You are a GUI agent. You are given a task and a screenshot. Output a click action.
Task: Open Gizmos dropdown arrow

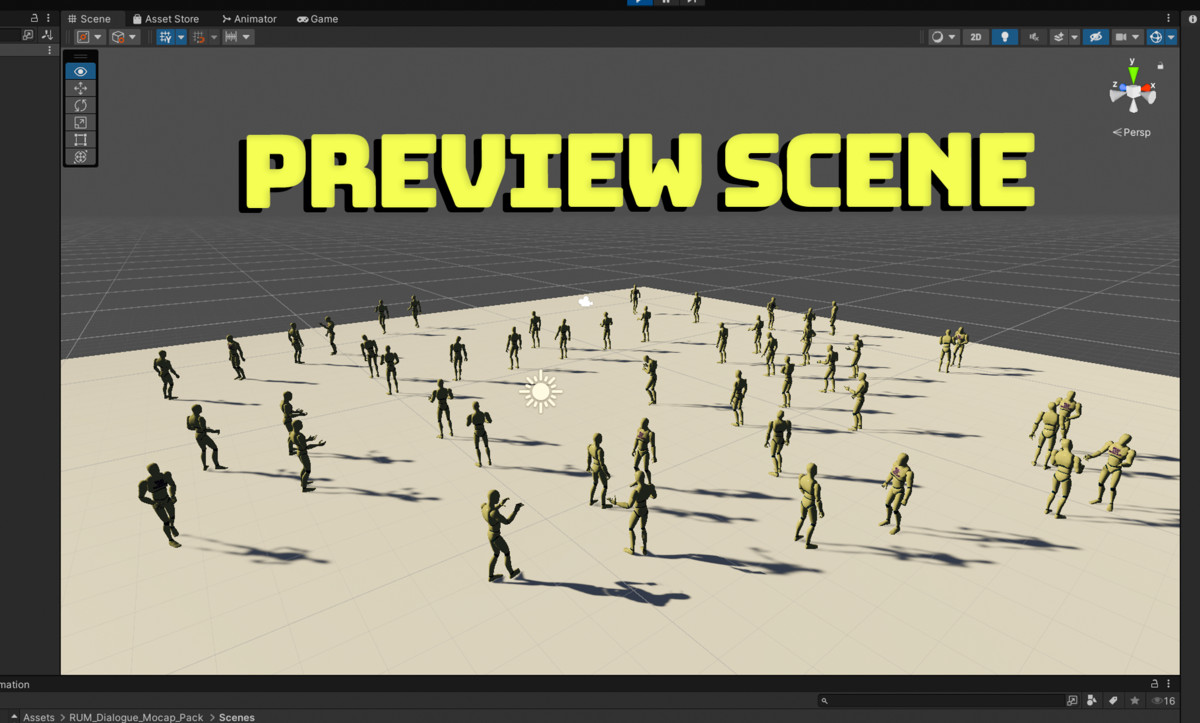pyautogui.click(x=1171, y=37)
